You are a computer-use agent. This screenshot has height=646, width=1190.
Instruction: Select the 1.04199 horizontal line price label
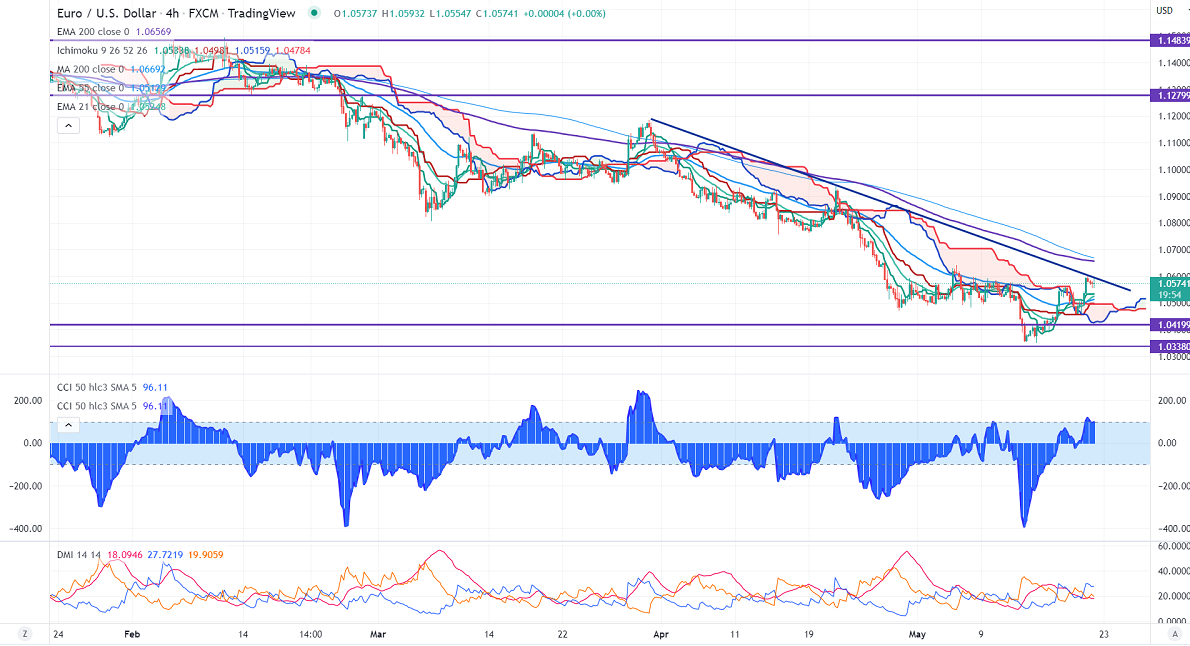[x=1170, y=325]
